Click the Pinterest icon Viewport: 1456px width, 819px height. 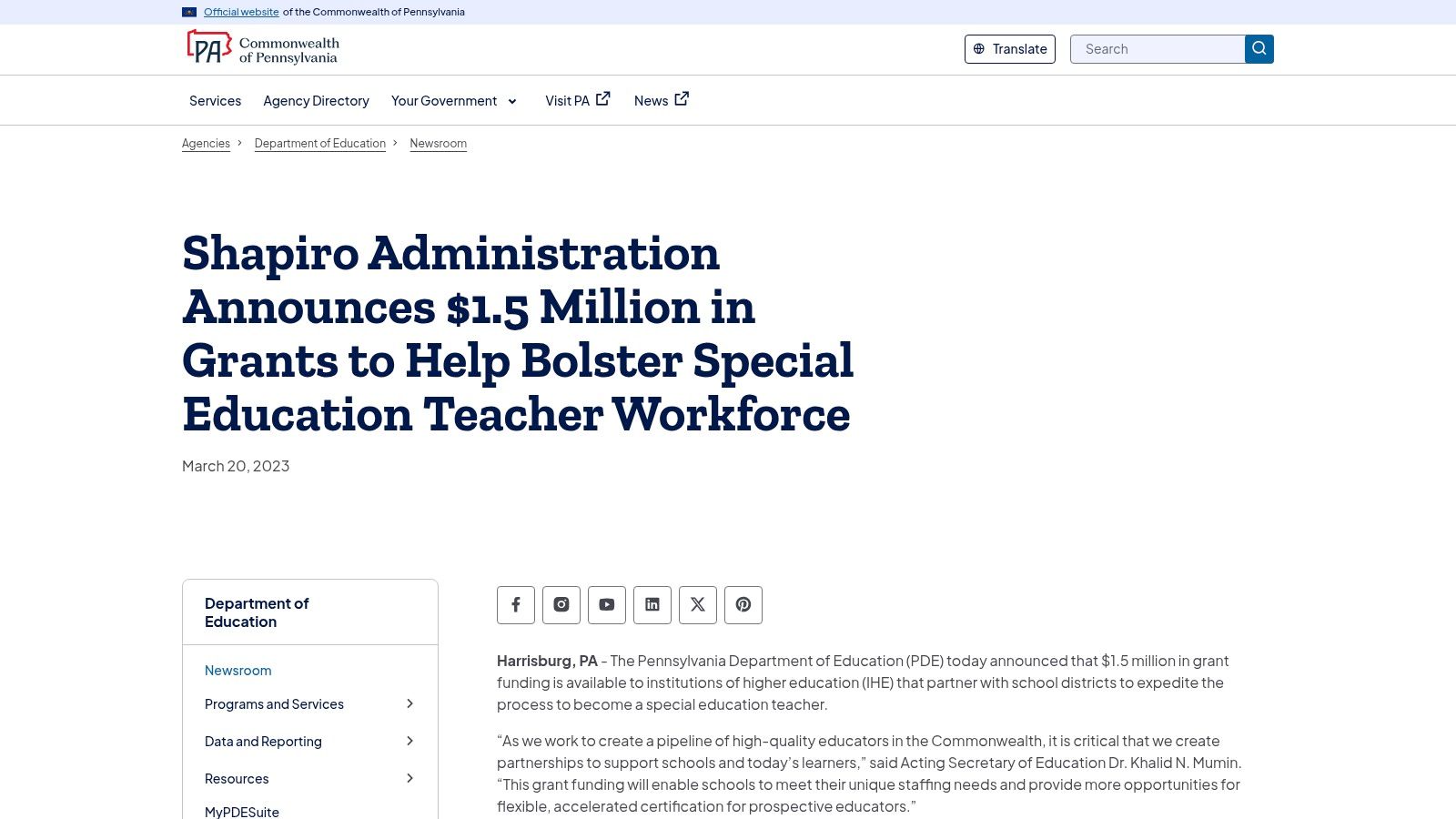(743, 604)
